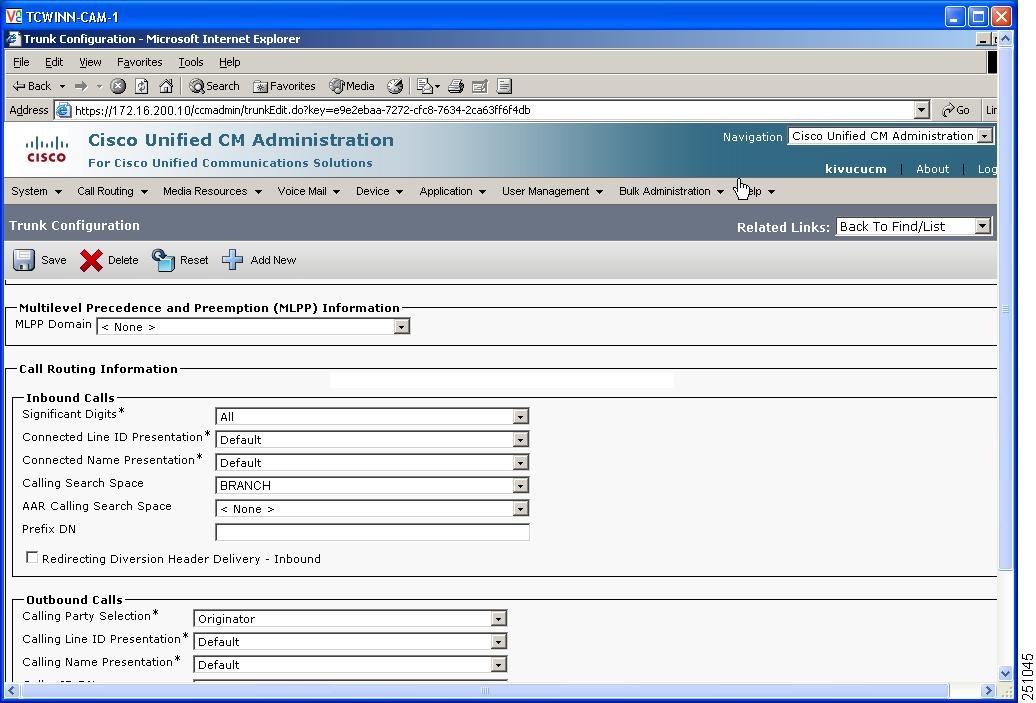Enable Redirecting Diversion Header Delivery - Inbound
This screenshot has width=1036, height=703.
pyautogui.click(x=32, y=558)
